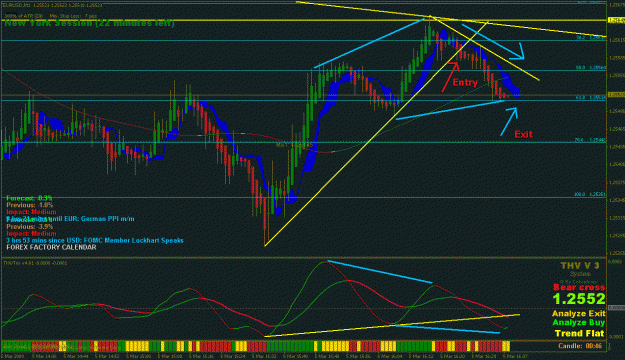Click the 'FOMC Member Lockhart Speaks' news line

point(95,240)
